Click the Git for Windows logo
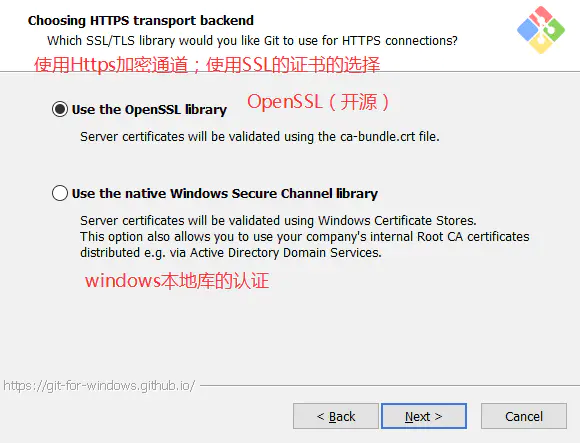 [541, 30]
